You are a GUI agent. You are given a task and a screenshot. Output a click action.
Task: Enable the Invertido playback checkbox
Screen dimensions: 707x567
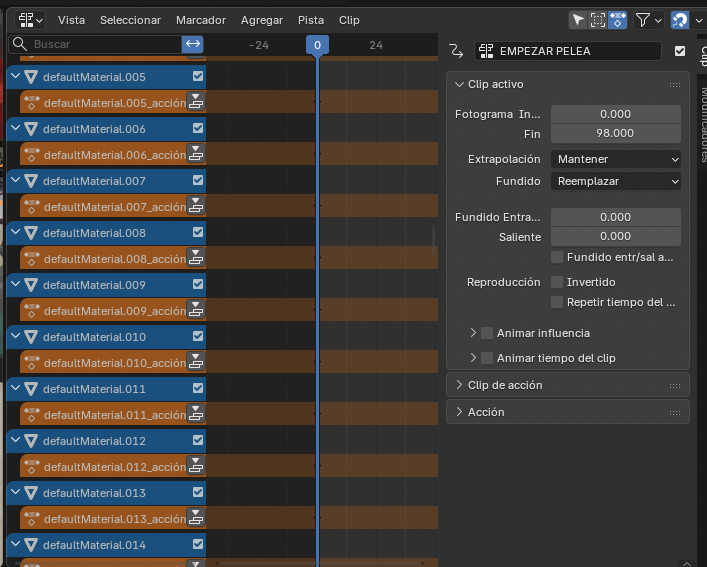558,282
